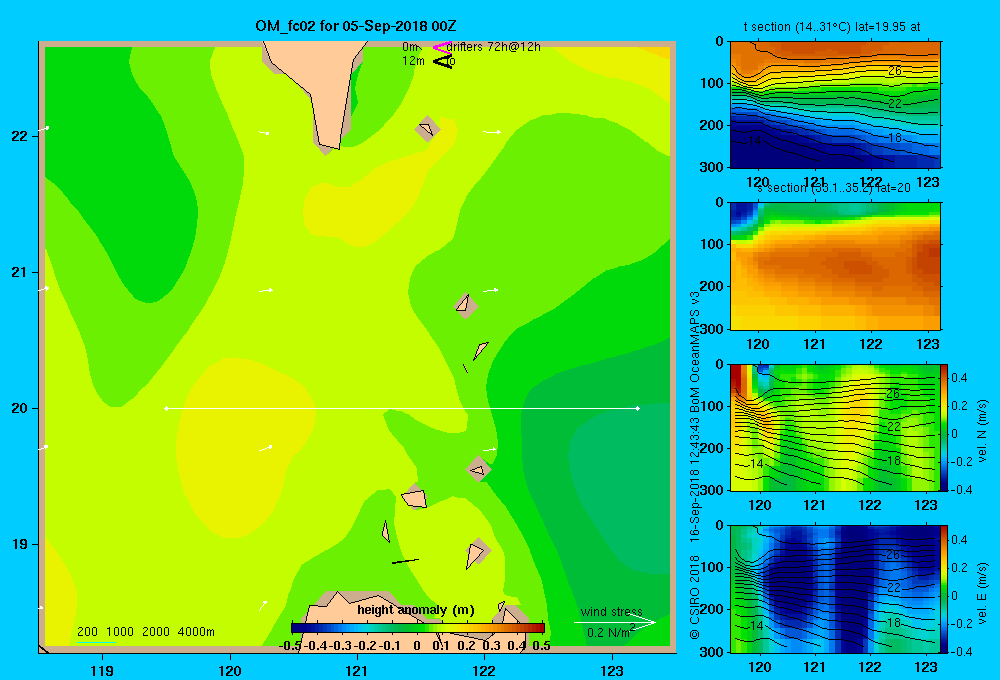This screenshot has height=680, width=1000.
Task: Click the title 'OM_fc02 for 05-Sep-2018 00Z'
Action: (356, 26)
